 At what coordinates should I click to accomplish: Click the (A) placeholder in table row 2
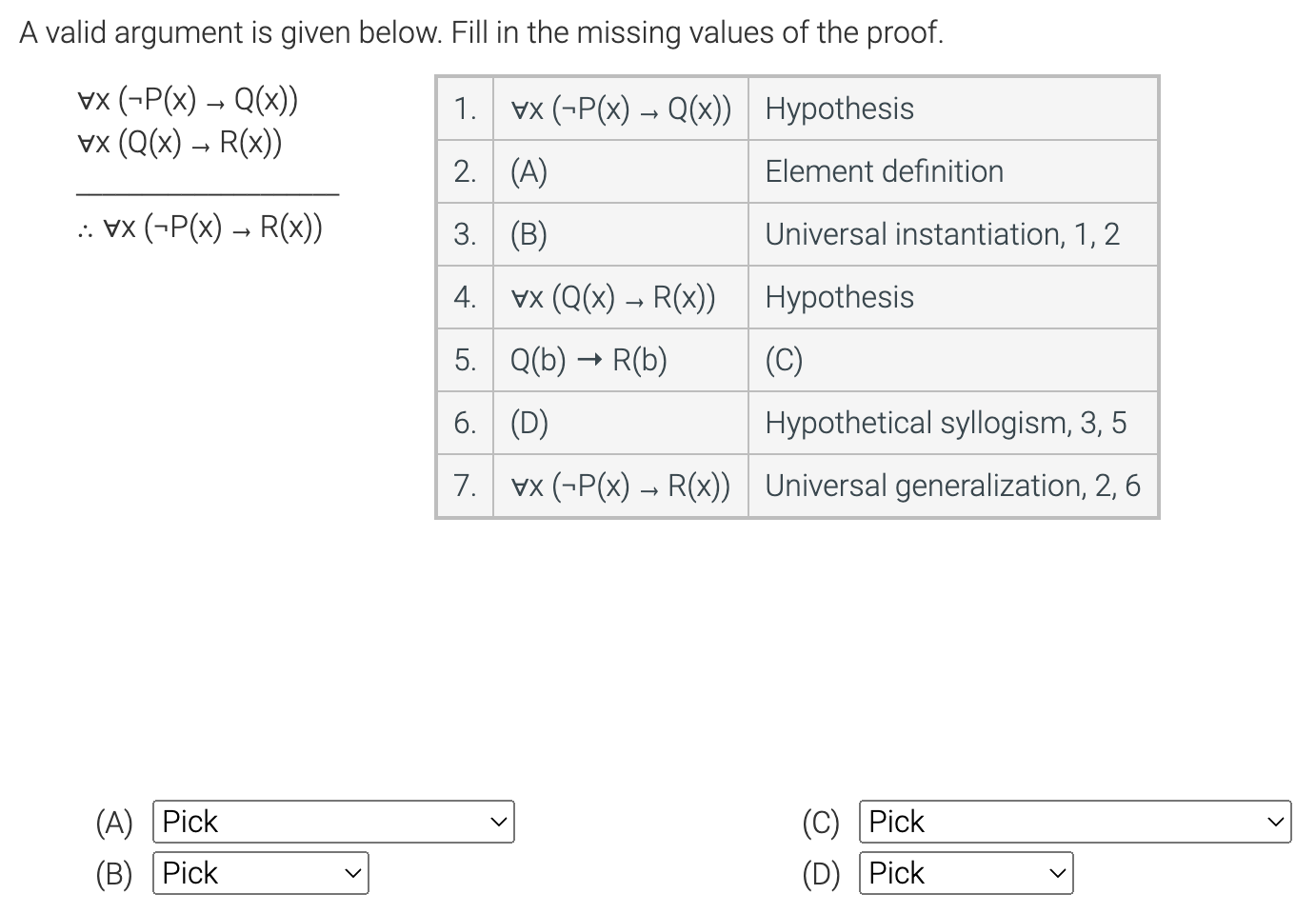tap(529, 171)
